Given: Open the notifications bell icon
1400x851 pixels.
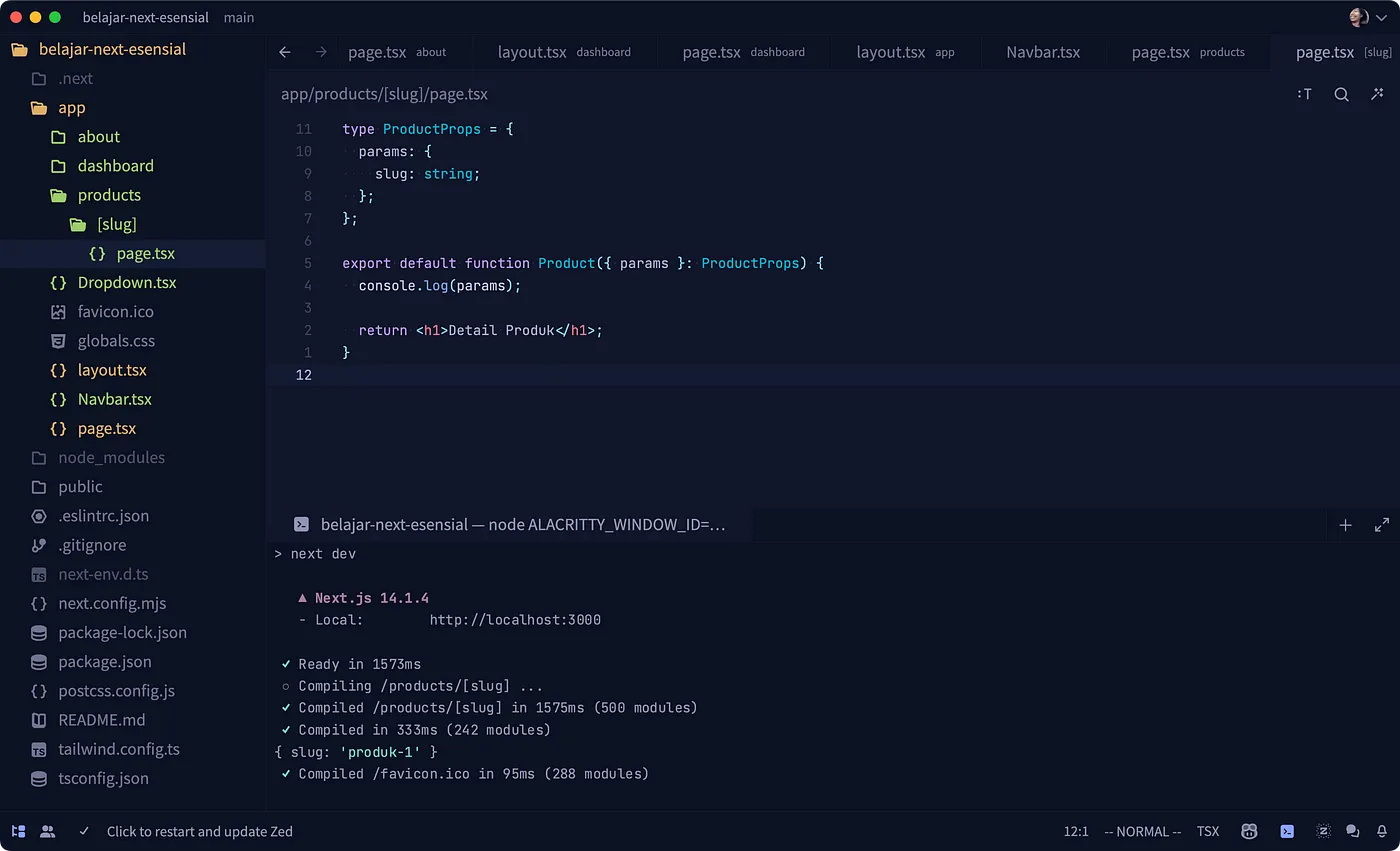Looking at the screenshot, I should (1381, 831).
